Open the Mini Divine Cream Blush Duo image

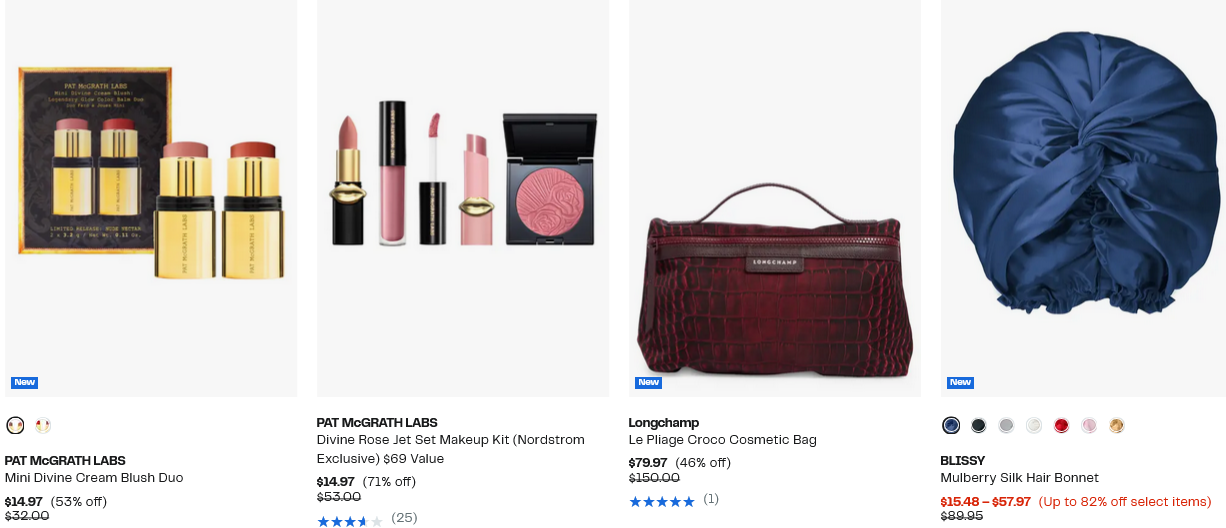151,198
